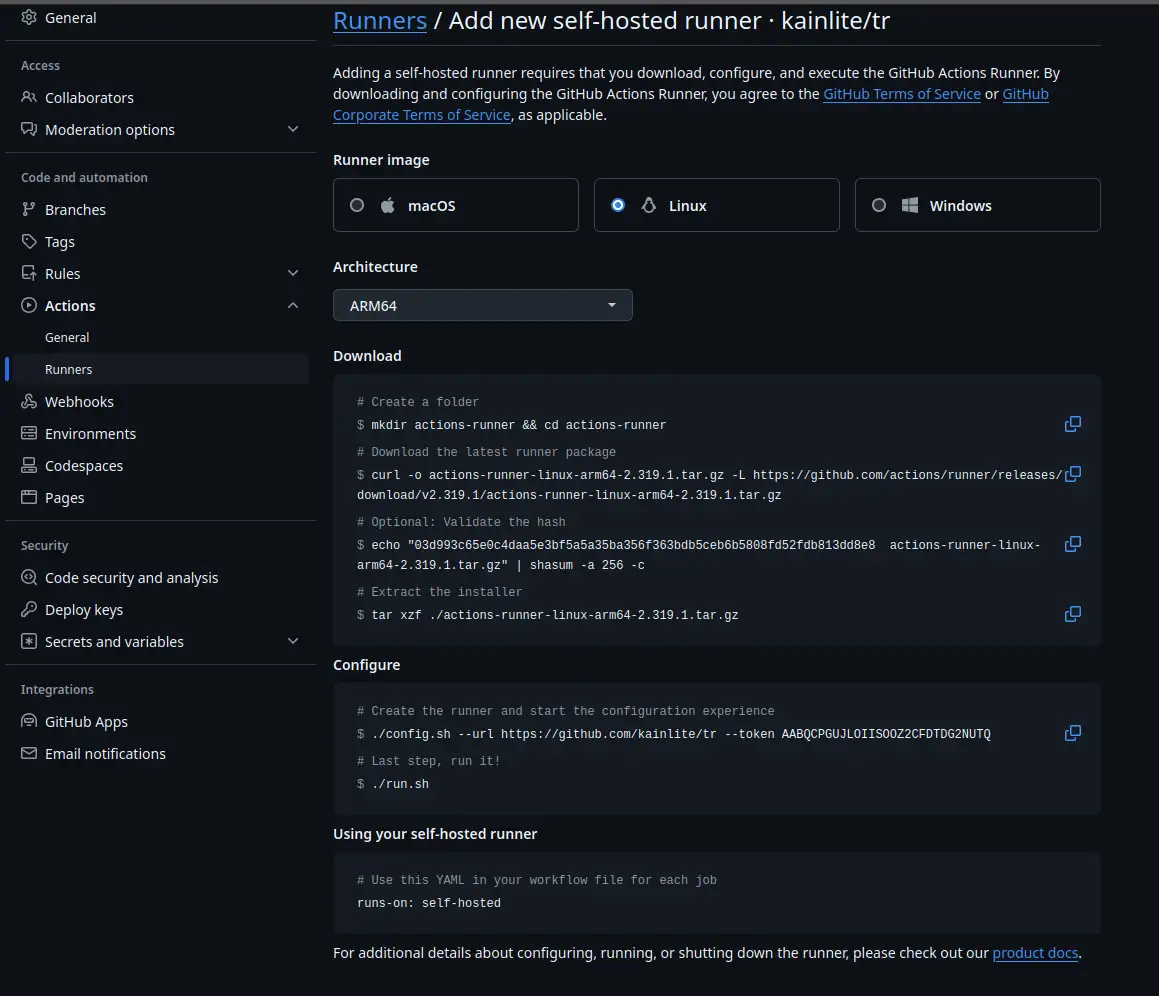Click the 'Code and automation' sidebar heading

(x=84, y=177)
